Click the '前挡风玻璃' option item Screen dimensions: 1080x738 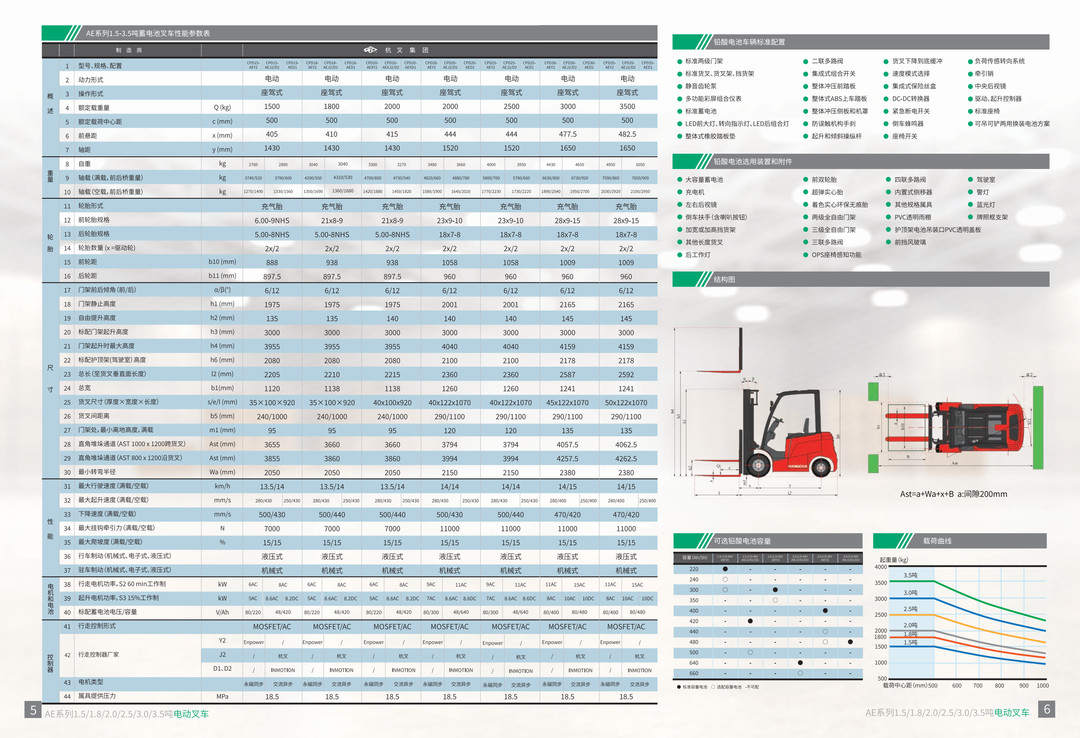[910, 242]
